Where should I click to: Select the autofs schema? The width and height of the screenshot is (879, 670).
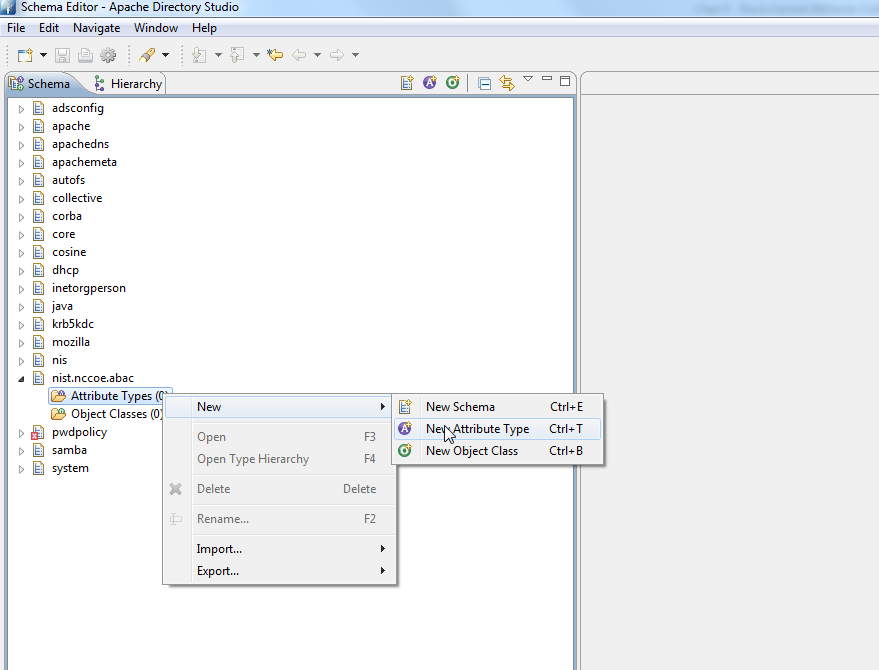click(x=68, y=180)
